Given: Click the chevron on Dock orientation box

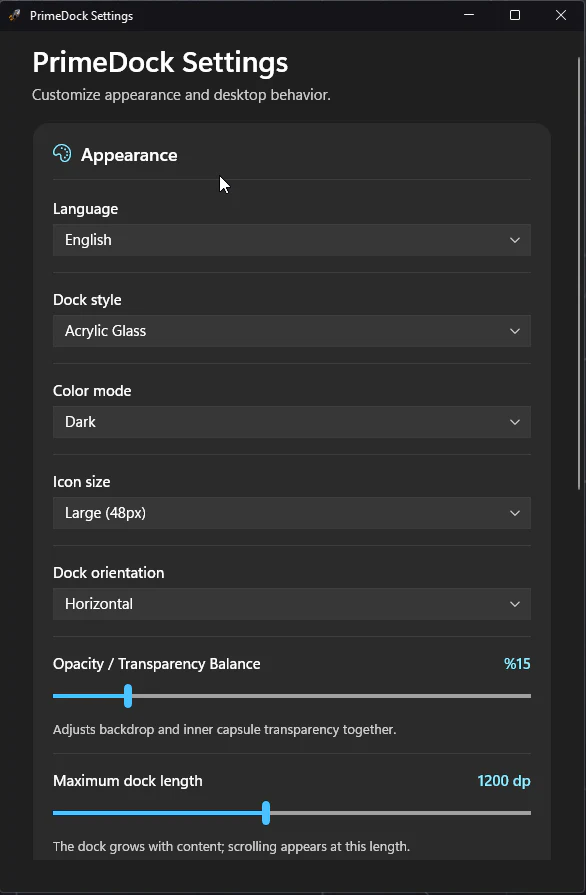Looking at the screenshot, I should coord(515,604).
